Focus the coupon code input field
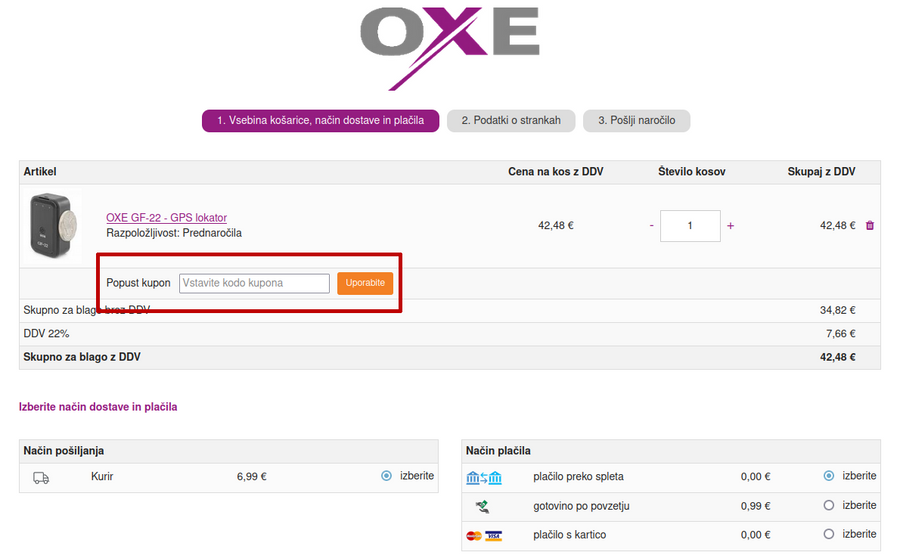900x555 pixels. (254, 283)
